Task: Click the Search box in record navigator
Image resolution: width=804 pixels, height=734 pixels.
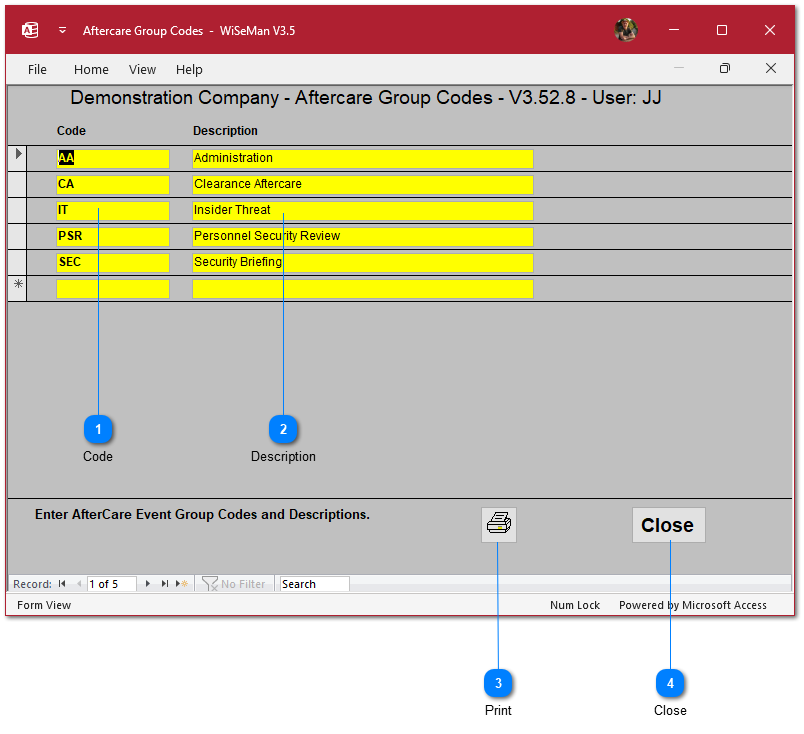Action: pyautogui.click(x=314, y=584)
